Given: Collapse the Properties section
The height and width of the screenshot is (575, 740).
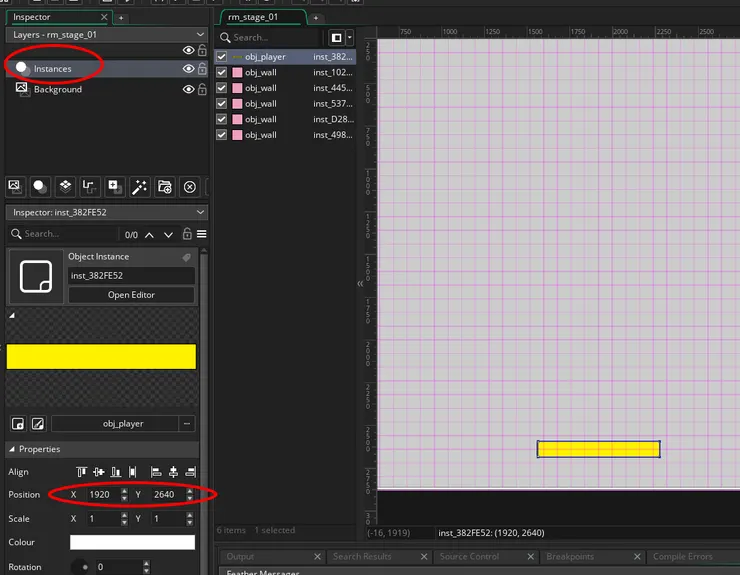Looking at the screenshot, I should [11, 449].
